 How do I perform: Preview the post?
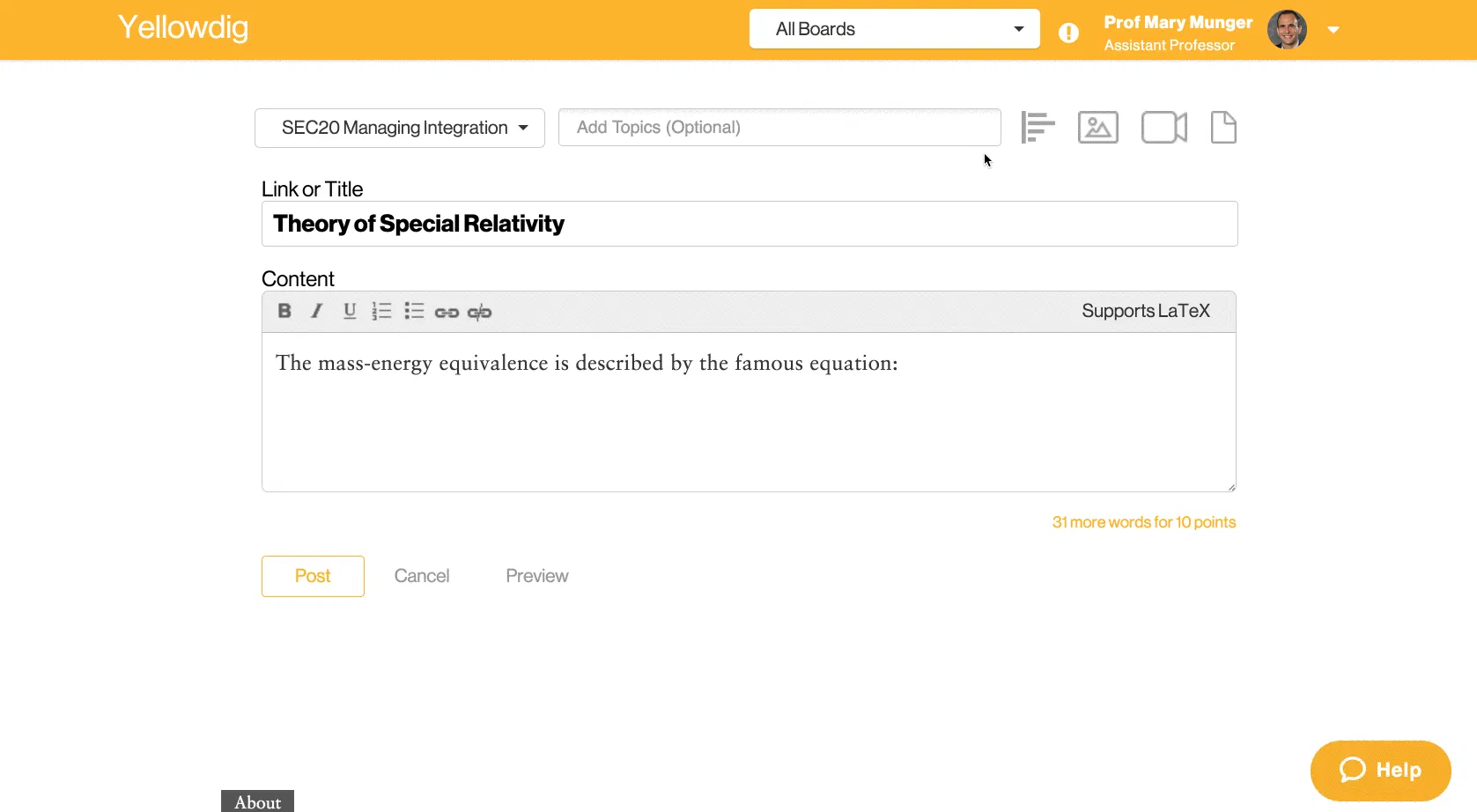pos(537,576)
